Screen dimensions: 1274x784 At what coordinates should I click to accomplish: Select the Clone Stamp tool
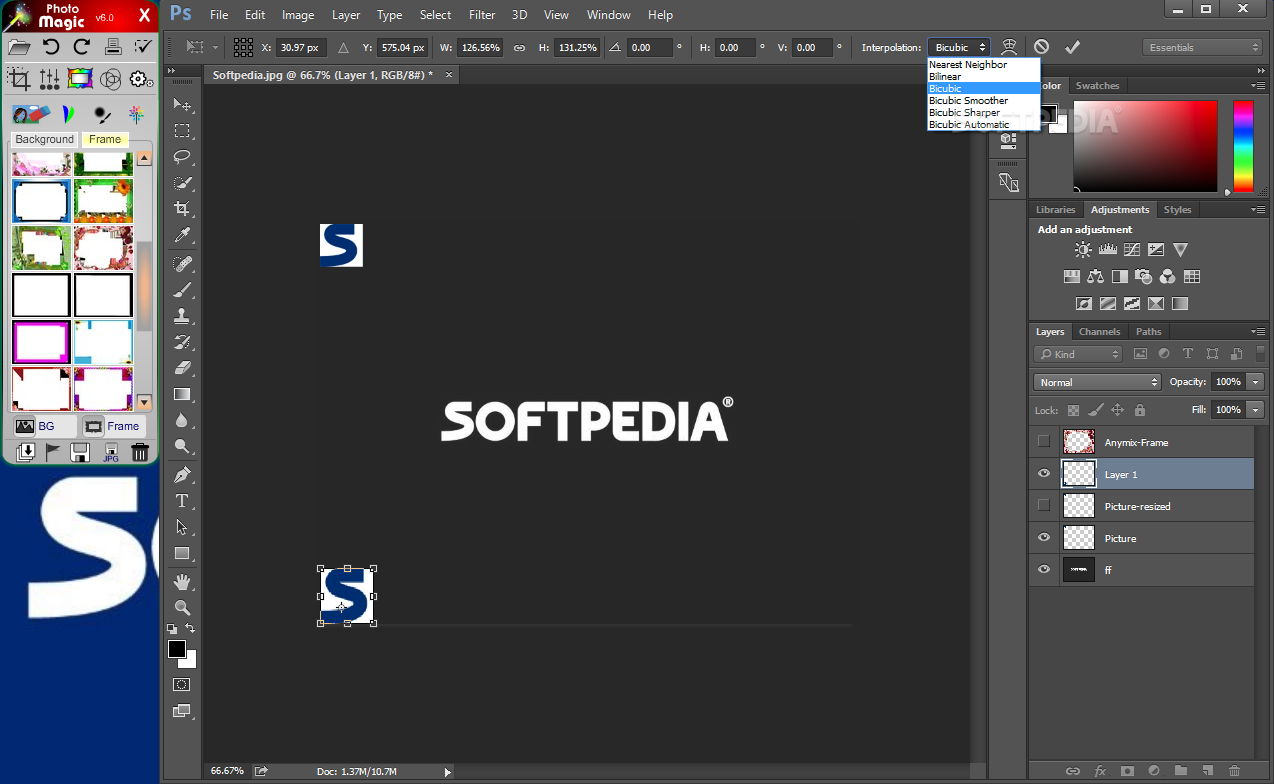(183, 316)
